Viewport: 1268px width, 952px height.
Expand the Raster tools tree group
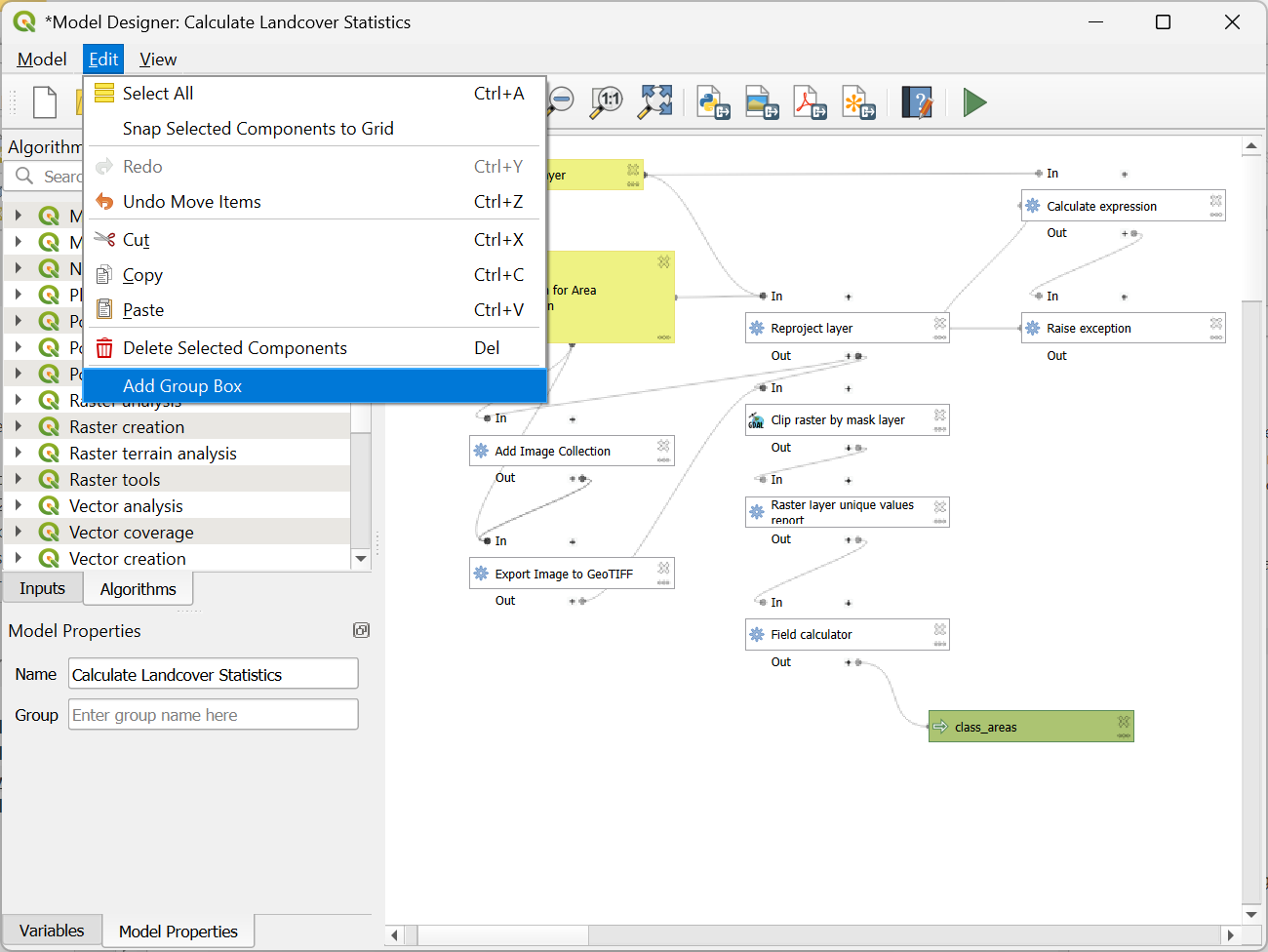19,479
